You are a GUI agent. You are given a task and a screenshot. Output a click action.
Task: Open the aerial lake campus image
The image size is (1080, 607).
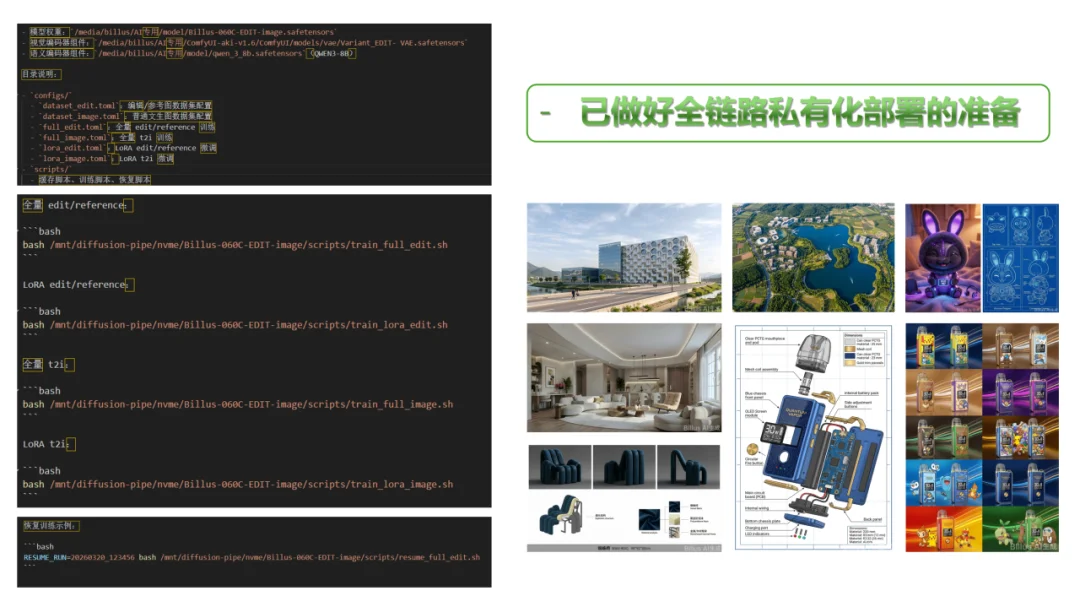pos(811,257)
